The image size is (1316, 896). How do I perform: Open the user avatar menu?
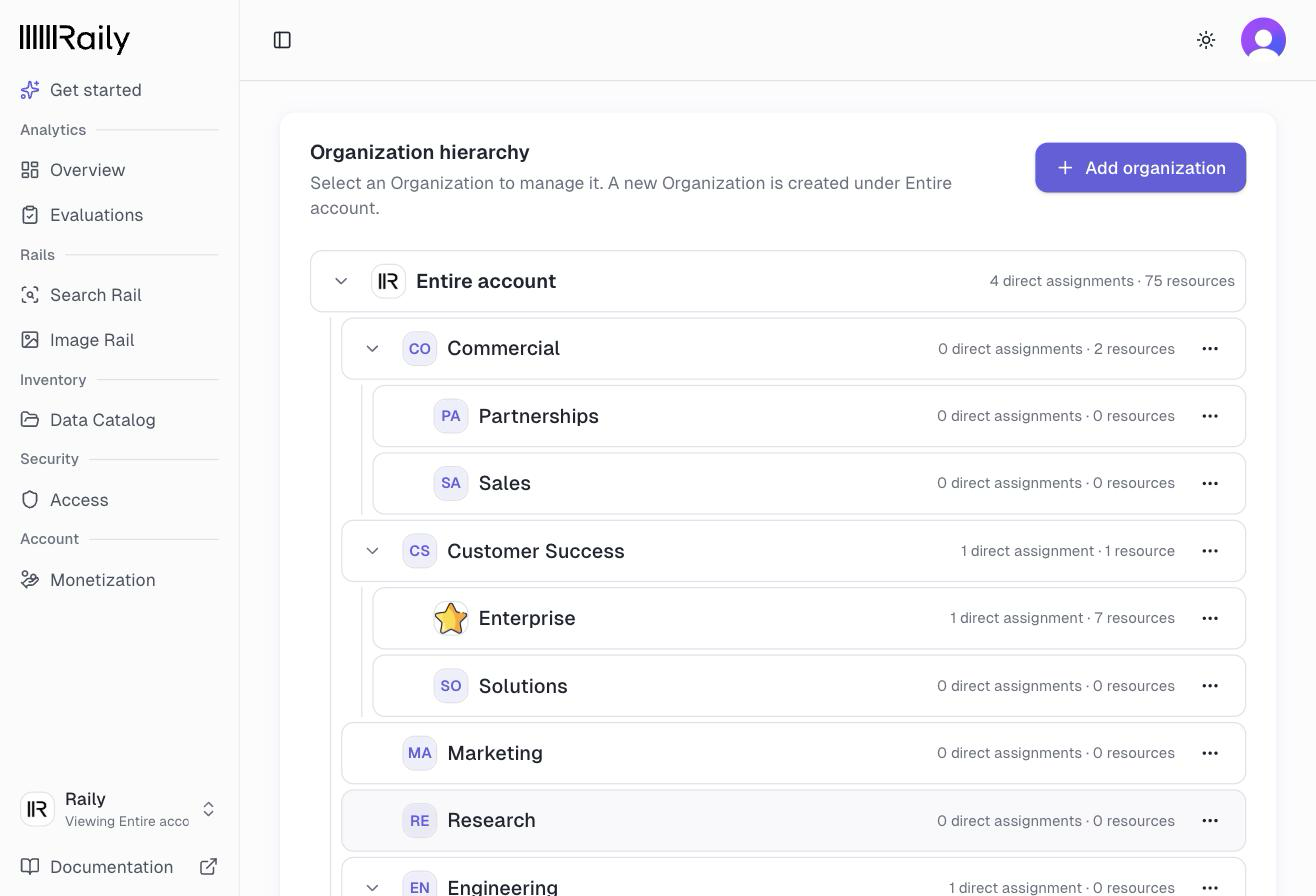[x=1263, y=40]
